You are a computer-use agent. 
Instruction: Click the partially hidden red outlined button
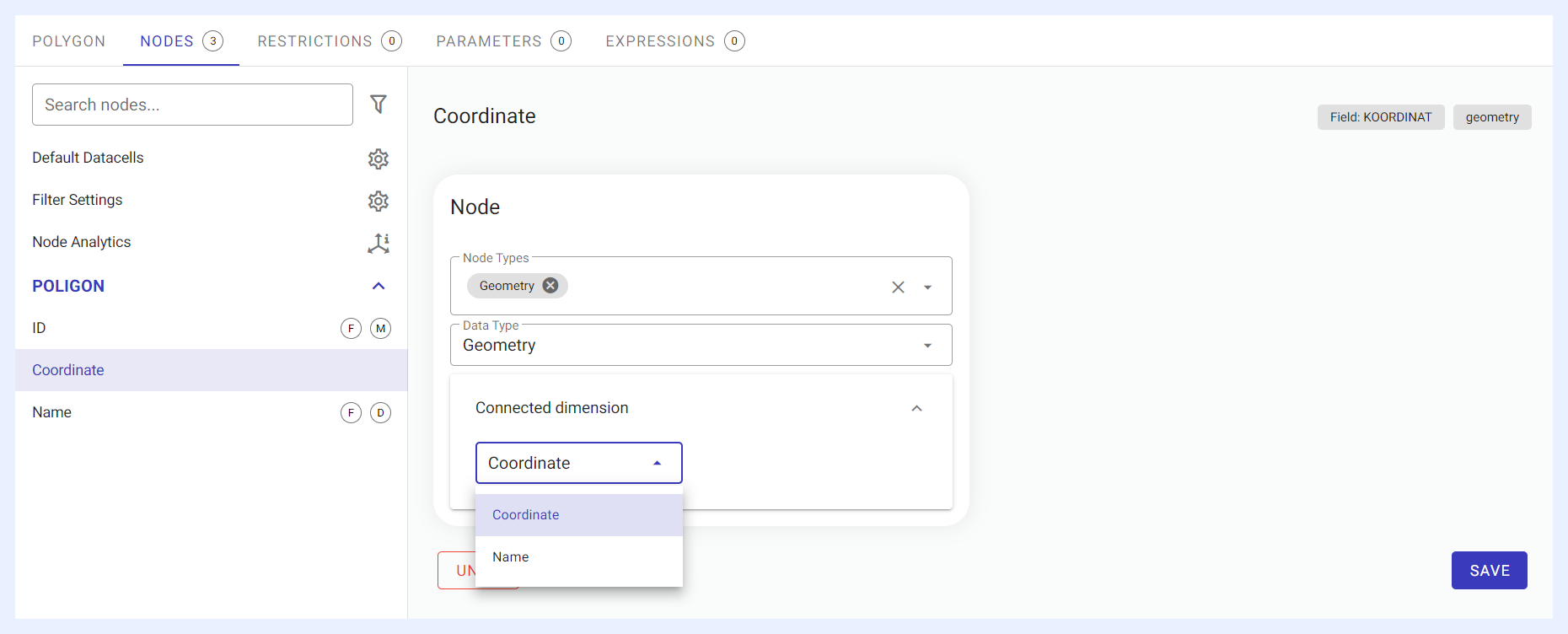456,571
